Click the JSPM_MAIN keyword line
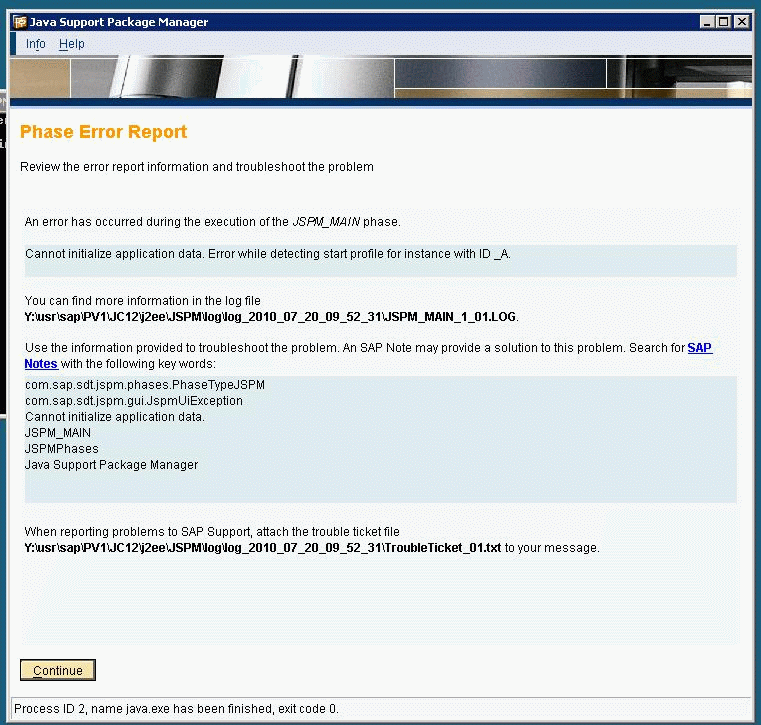Image resolution: width=761 pixels, height=725 pixels. (58, 433)
